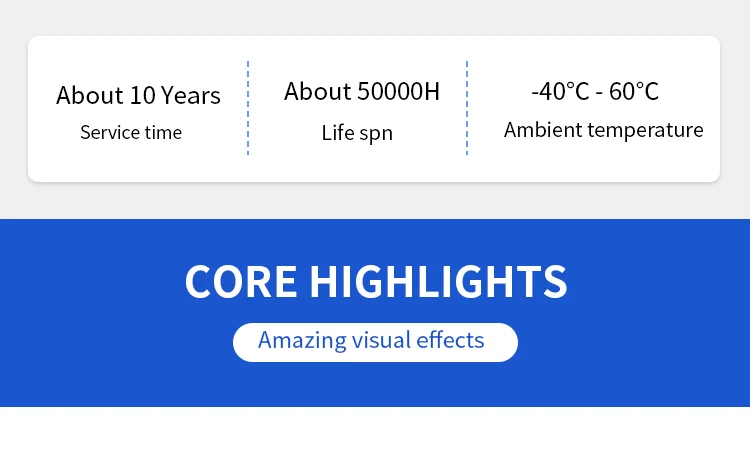This screenshot has width=750, height=471.
Task: Click the dashed divider before Ambient temperature
Action: [x=467, y=108]
